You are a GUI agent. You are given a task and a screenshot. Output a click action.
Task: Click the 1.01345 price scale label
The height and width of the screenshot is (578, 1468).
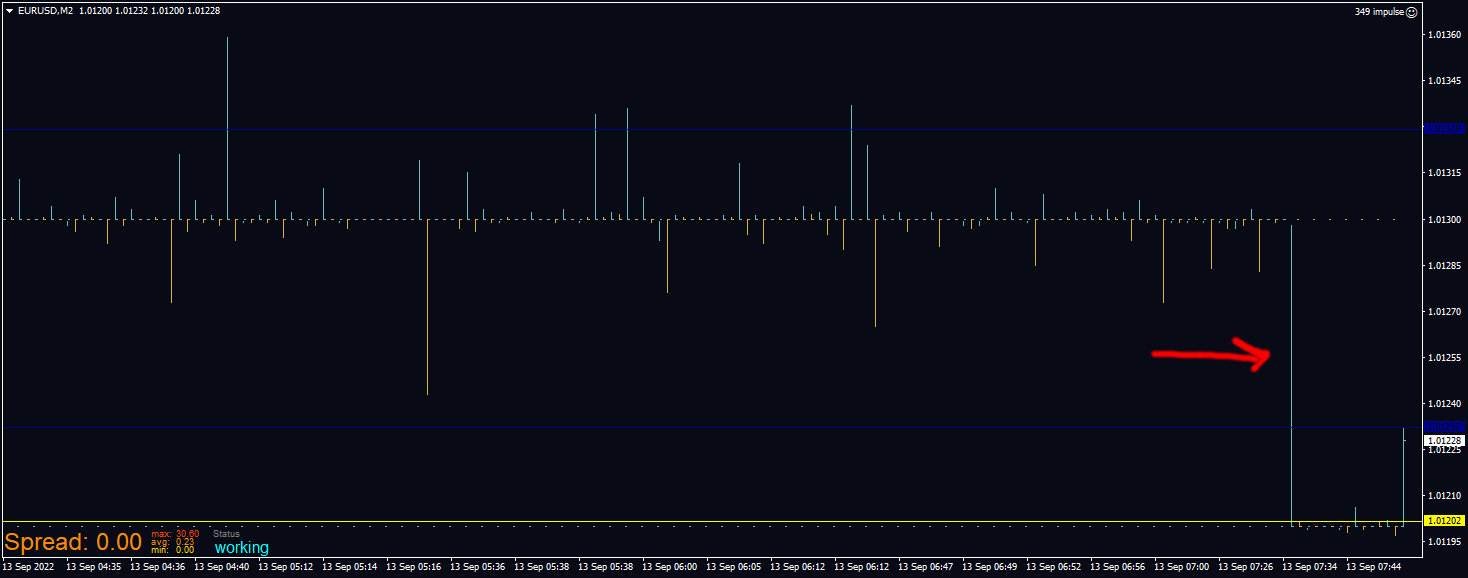[1444, 81]
